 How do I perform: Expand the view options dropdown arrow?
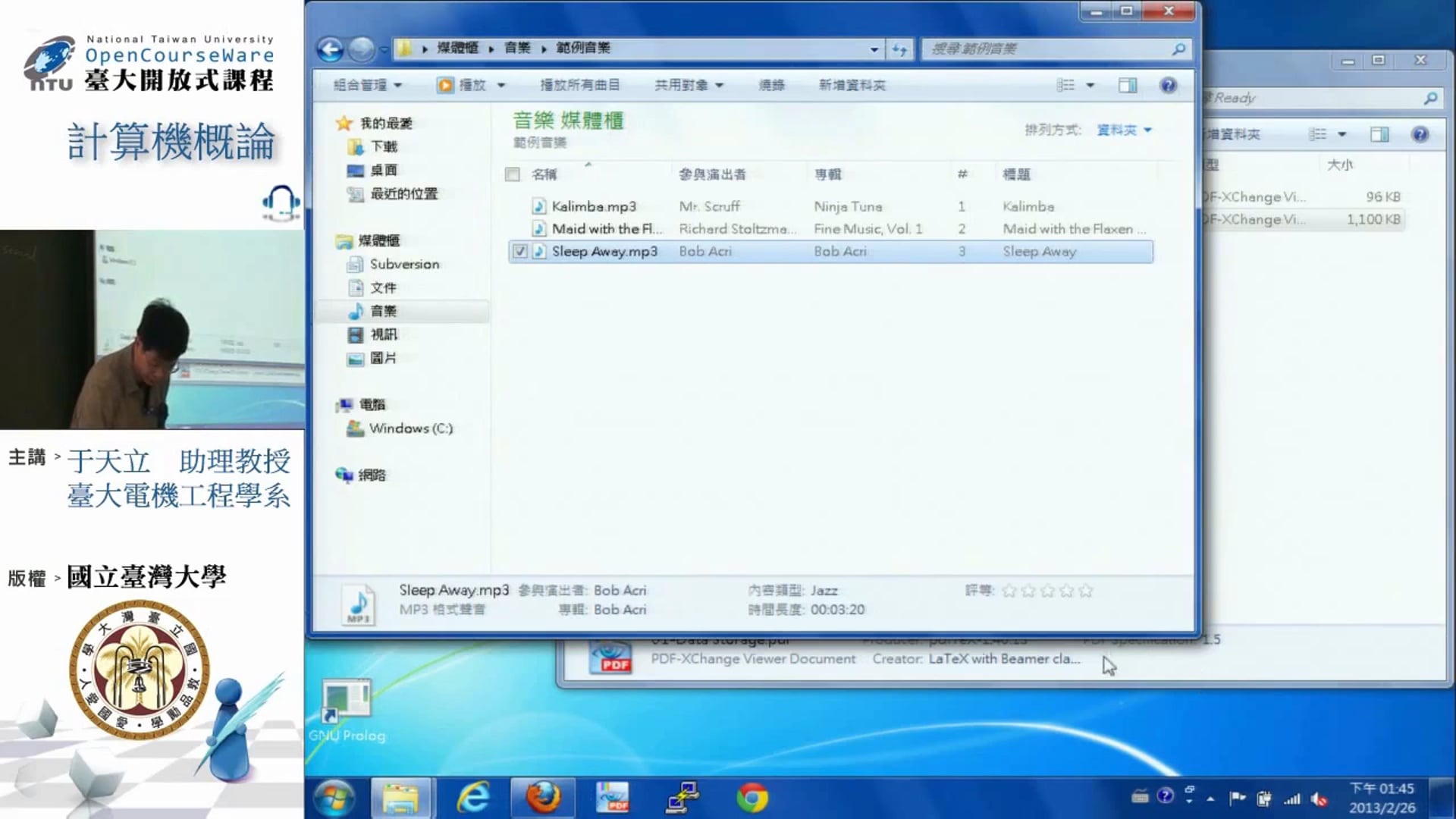tap(1090, 85)
